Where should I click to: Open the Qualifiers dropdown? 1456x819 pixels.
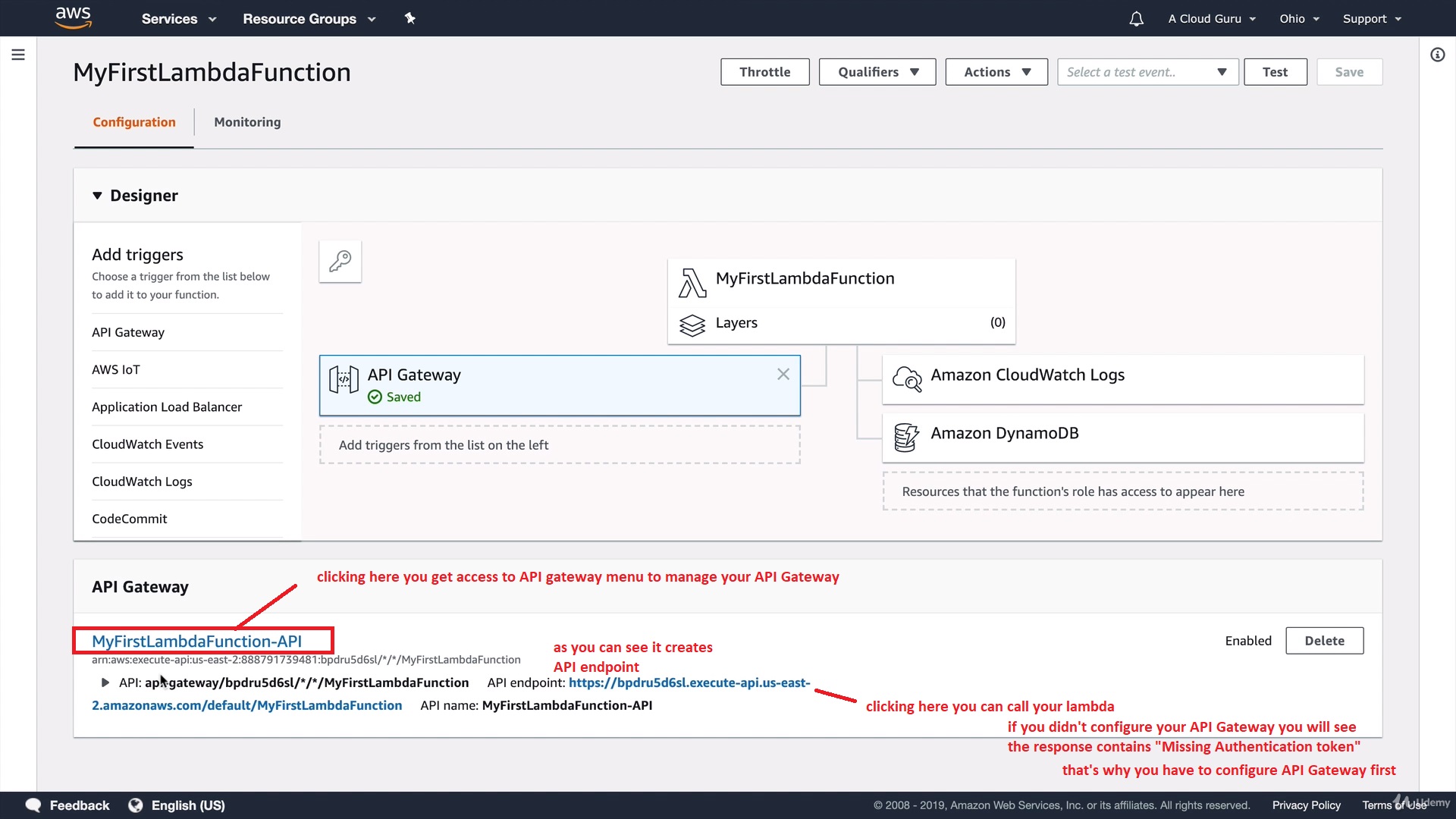[877, 72]
